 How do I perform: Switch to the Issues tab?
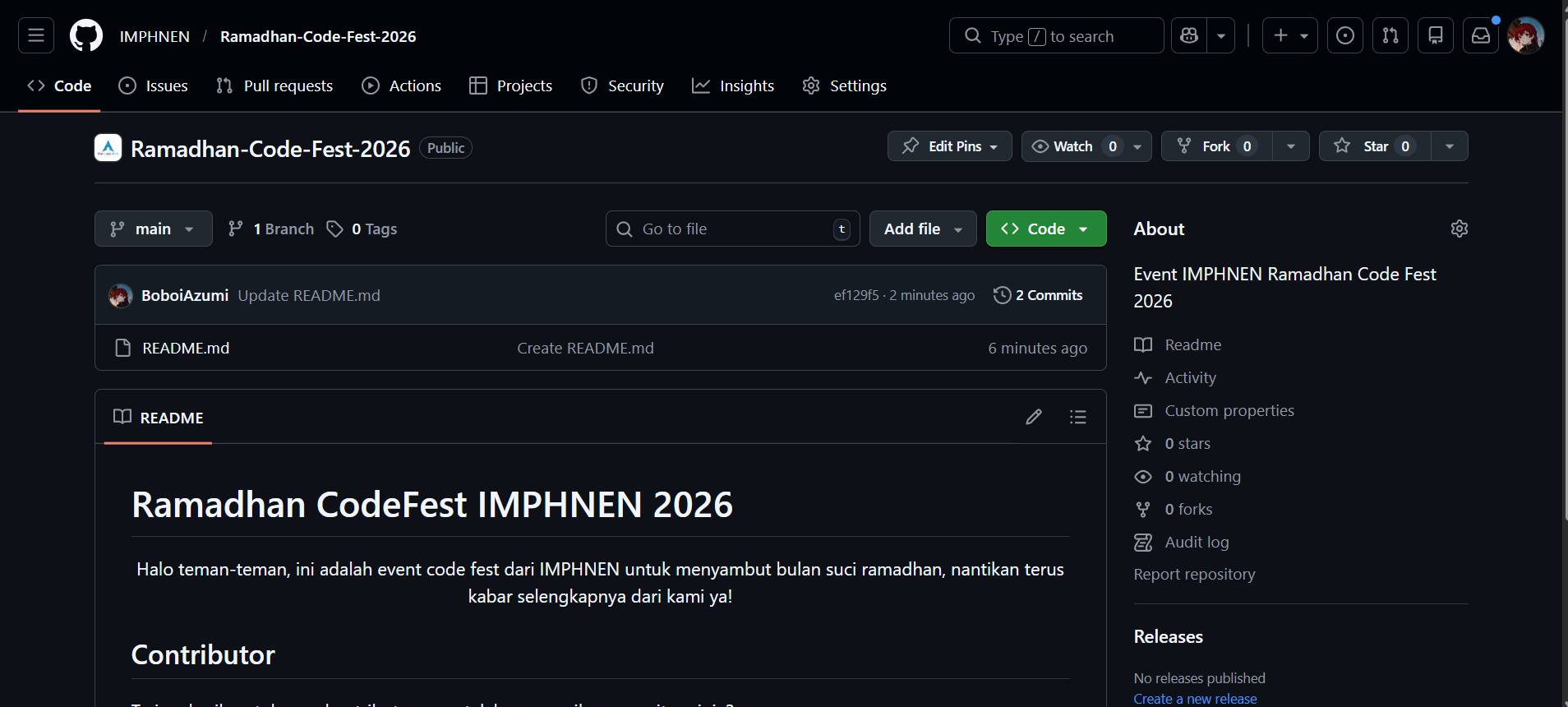point(154,85)
